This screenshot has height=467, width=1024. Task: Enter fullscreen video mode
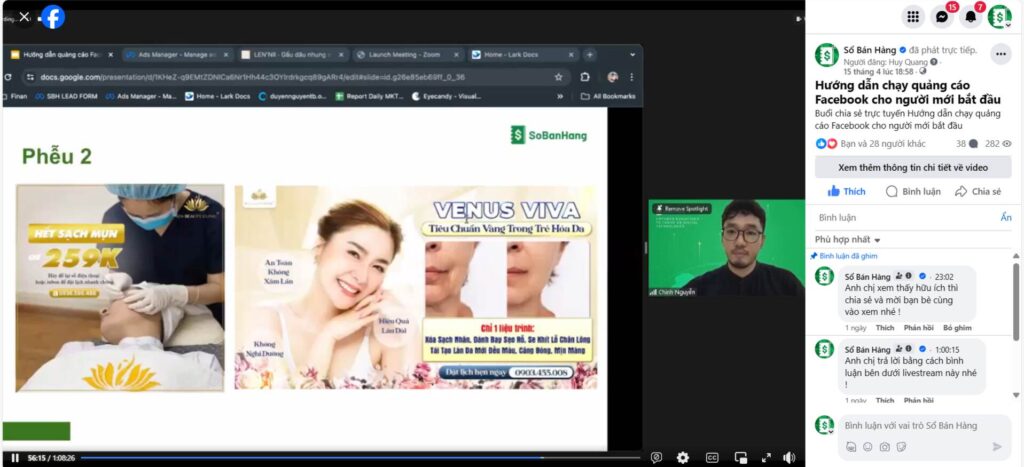point(766,458)
